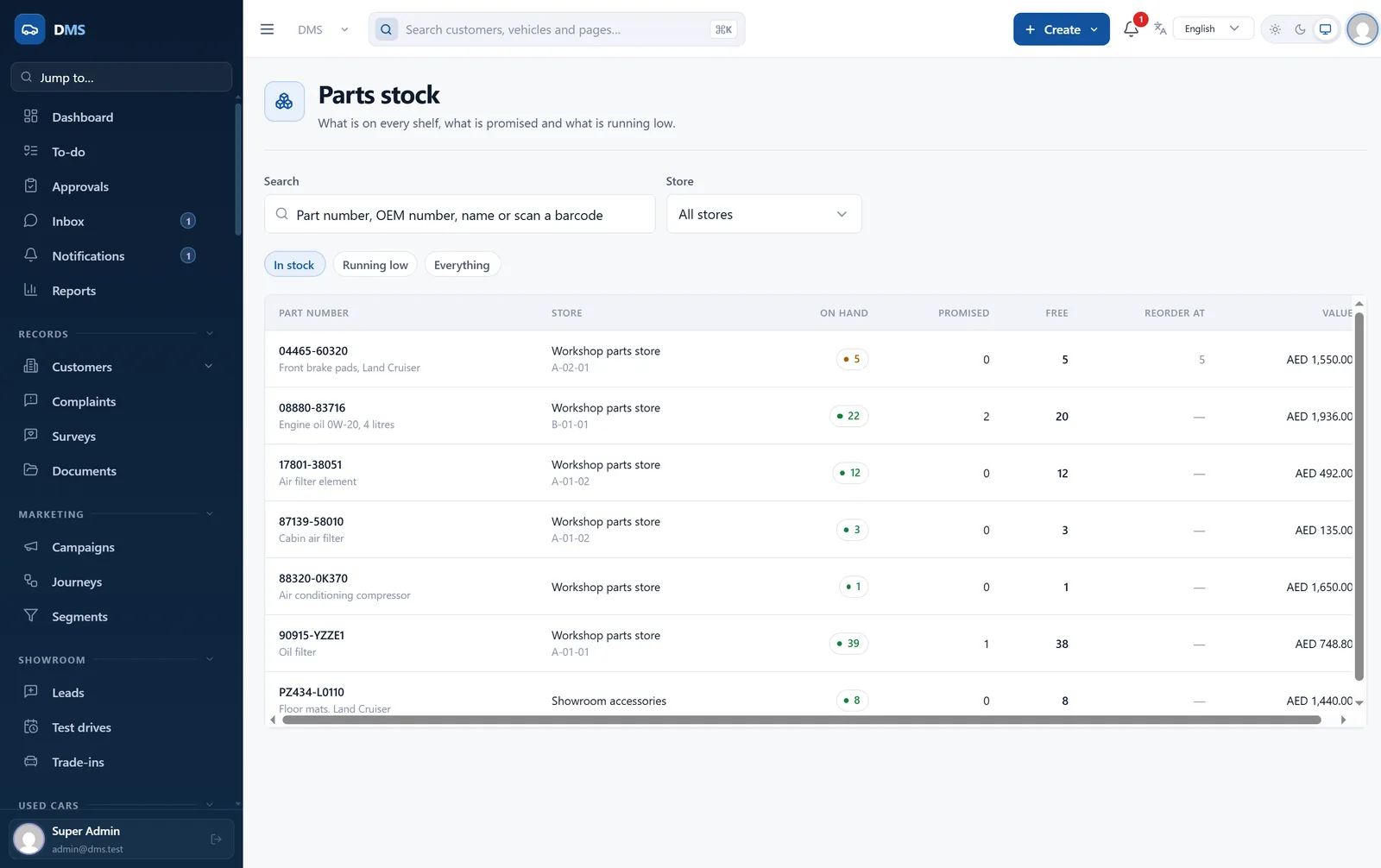Viewport: 1381px width, 868px height.
Task: Select the Running low filter tab
Action: [375, 265]
